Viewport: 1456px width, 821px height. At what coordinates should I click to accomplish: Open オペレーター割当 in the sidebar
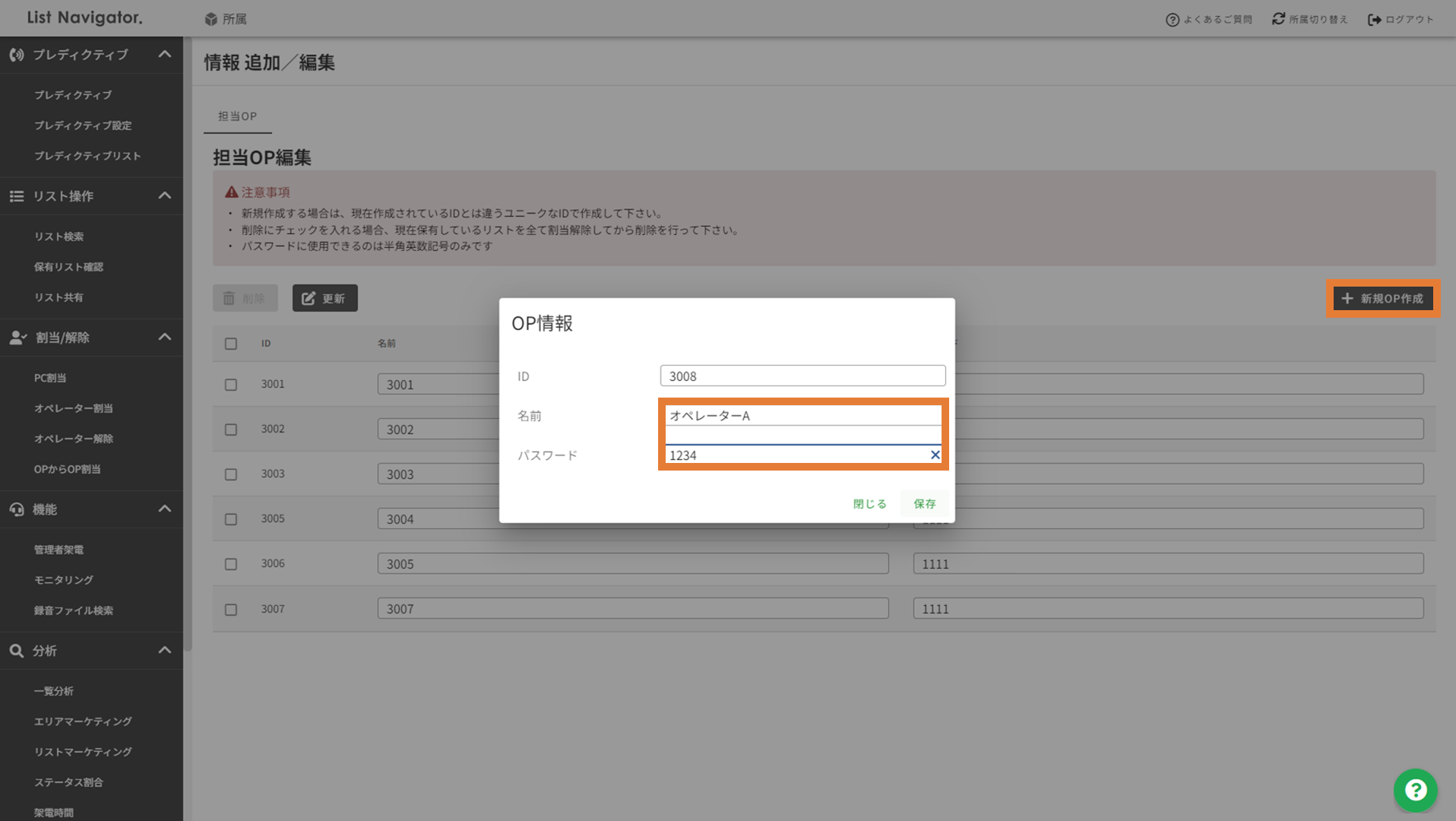click(x=73, y=408)
